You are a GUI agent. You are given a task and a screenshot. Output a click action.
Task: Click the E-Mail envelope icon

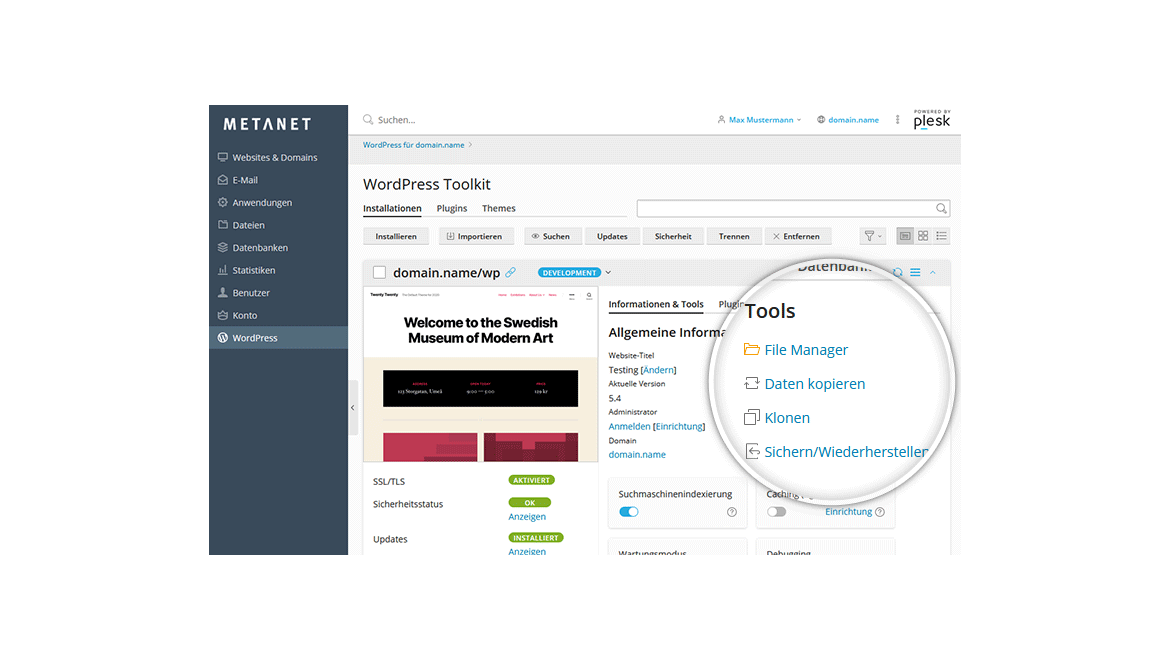[x=222, y=180]
